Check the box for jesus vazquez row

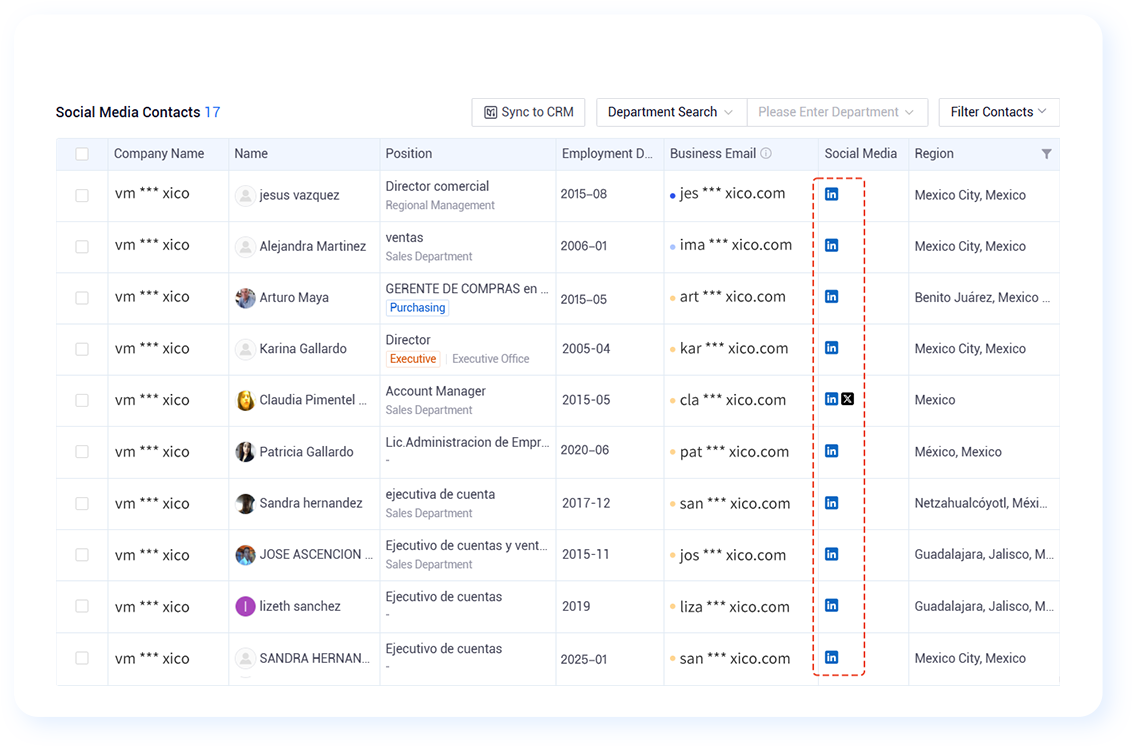point(82,196)
